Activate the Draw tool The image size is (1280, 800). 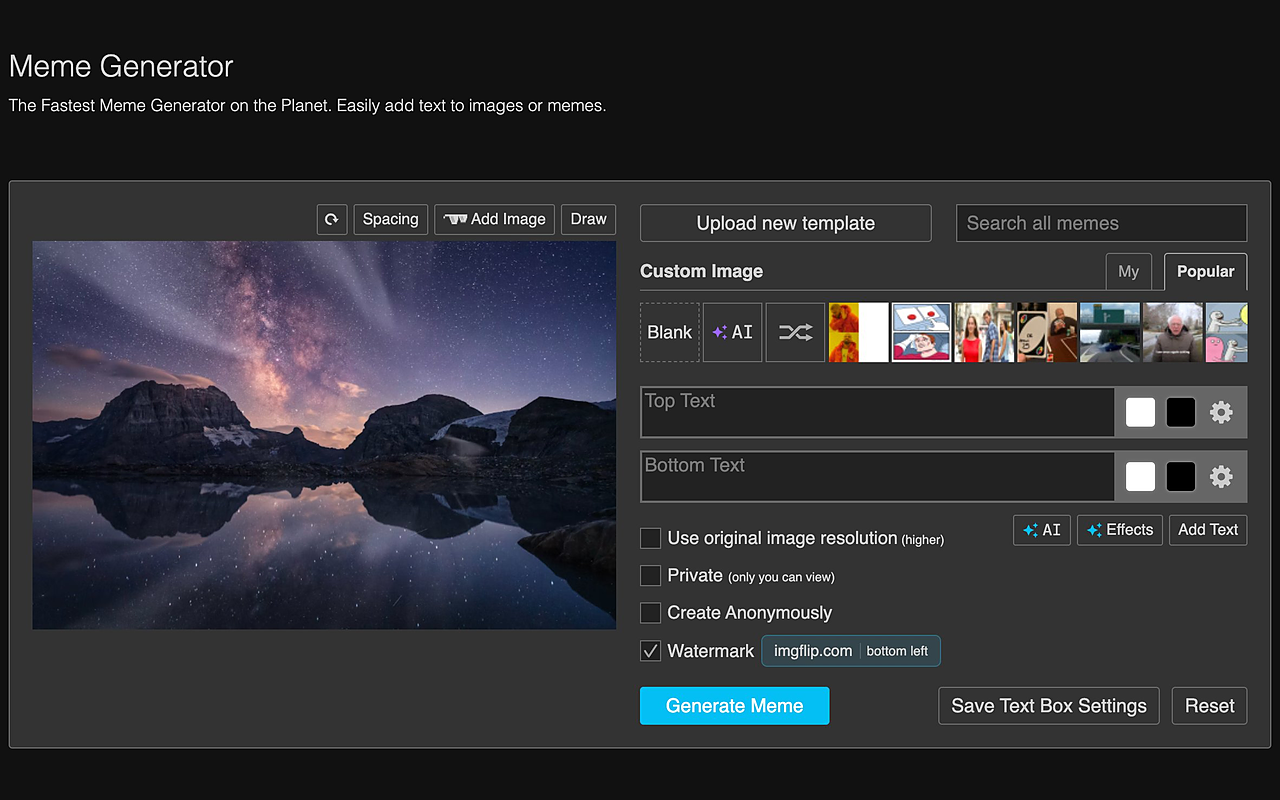pyautogui.click(x=589, y=219)
